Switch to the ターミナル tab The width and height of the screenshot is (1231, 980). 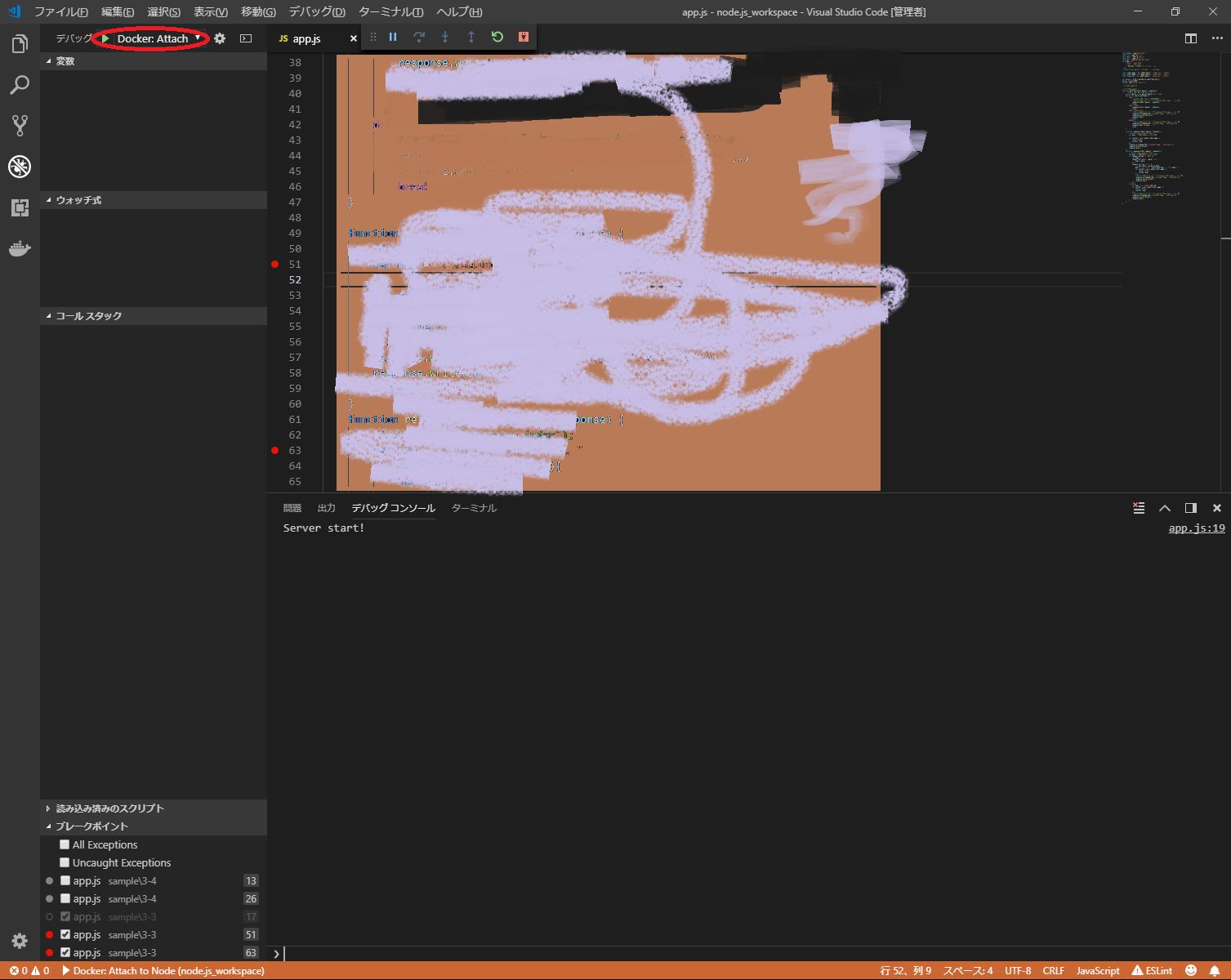pyautogui.click(x=473, y=507)
